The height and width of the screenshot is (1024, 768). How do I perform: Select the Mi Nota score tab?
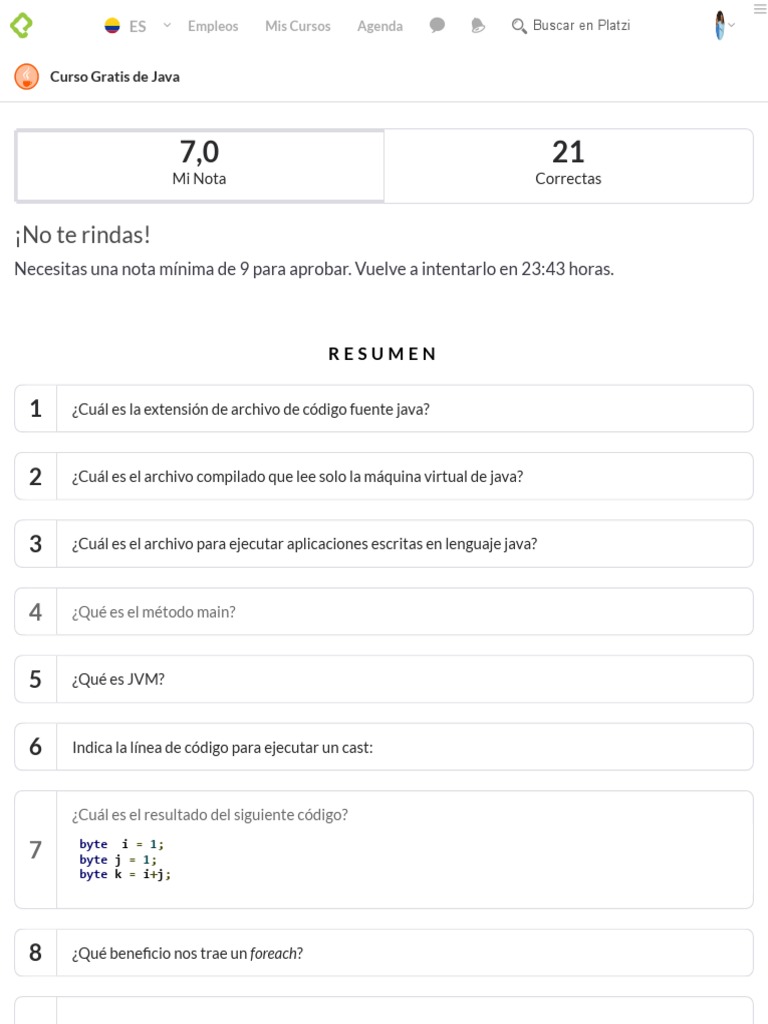coord(200,165)
